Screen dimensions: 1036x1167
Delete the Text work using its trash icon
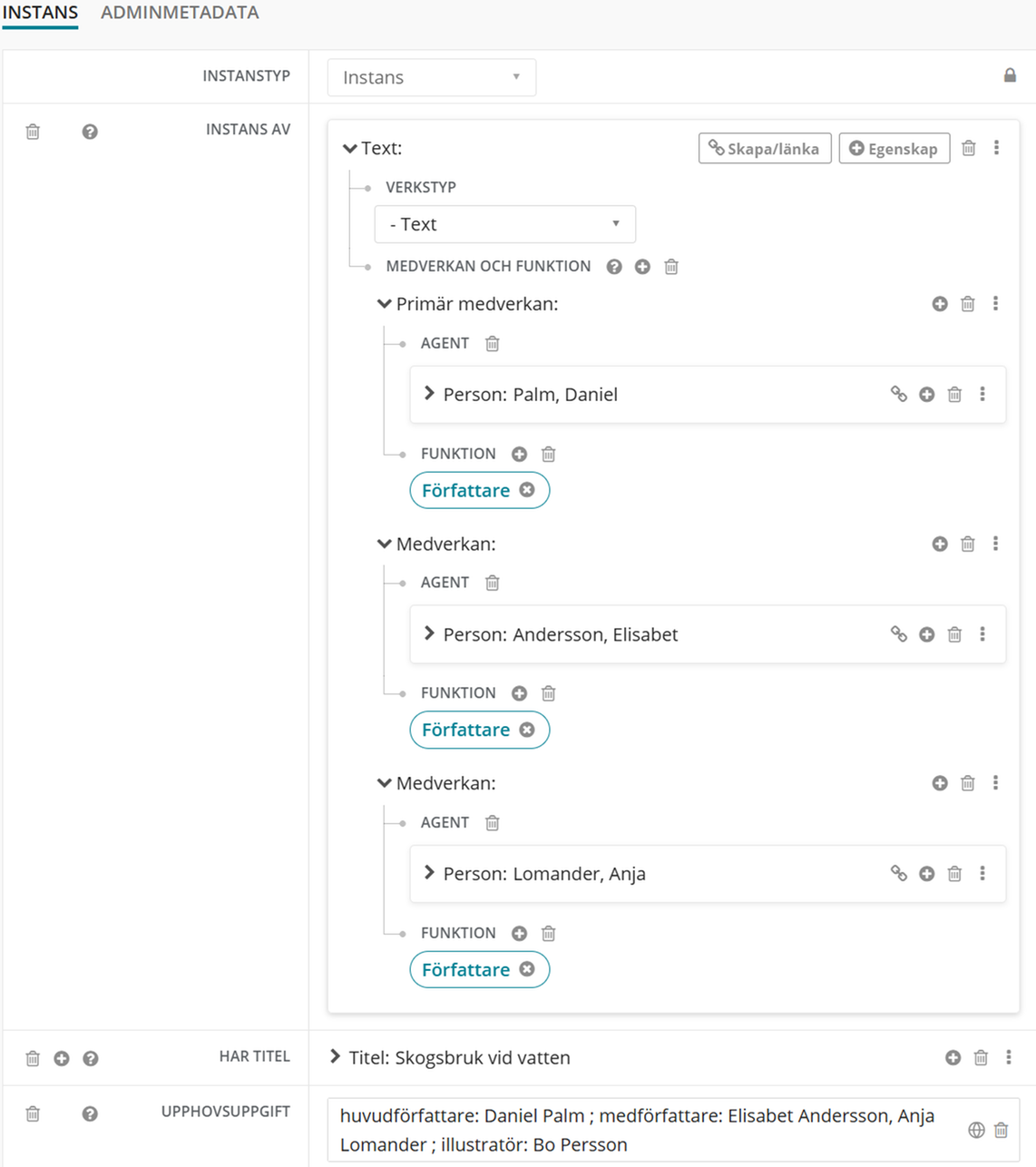point(968,148)
